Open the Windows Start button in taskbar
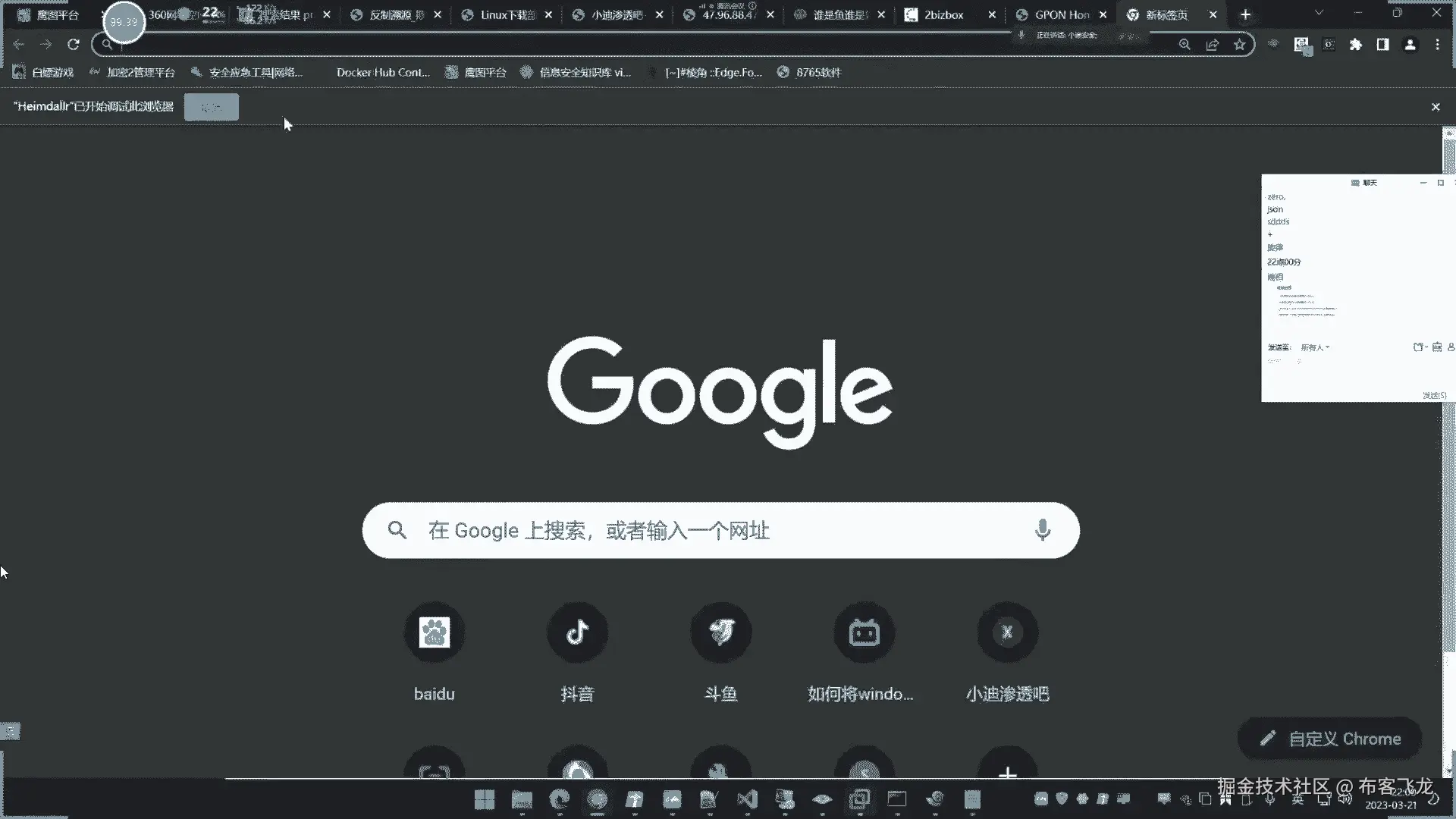 coord(484,799)
